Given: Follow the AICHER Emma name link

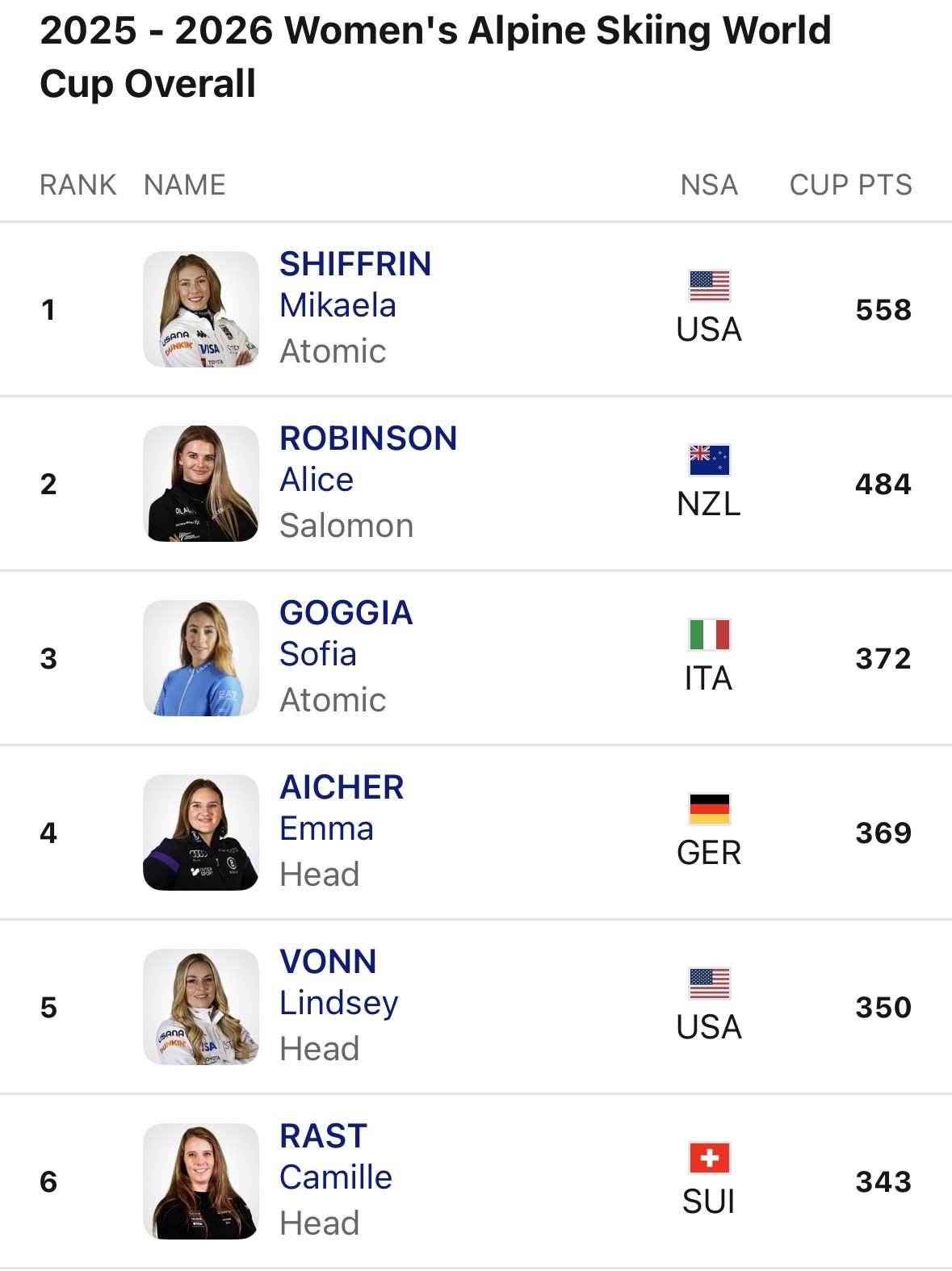Looking at the screenshot, I should 342,807.
